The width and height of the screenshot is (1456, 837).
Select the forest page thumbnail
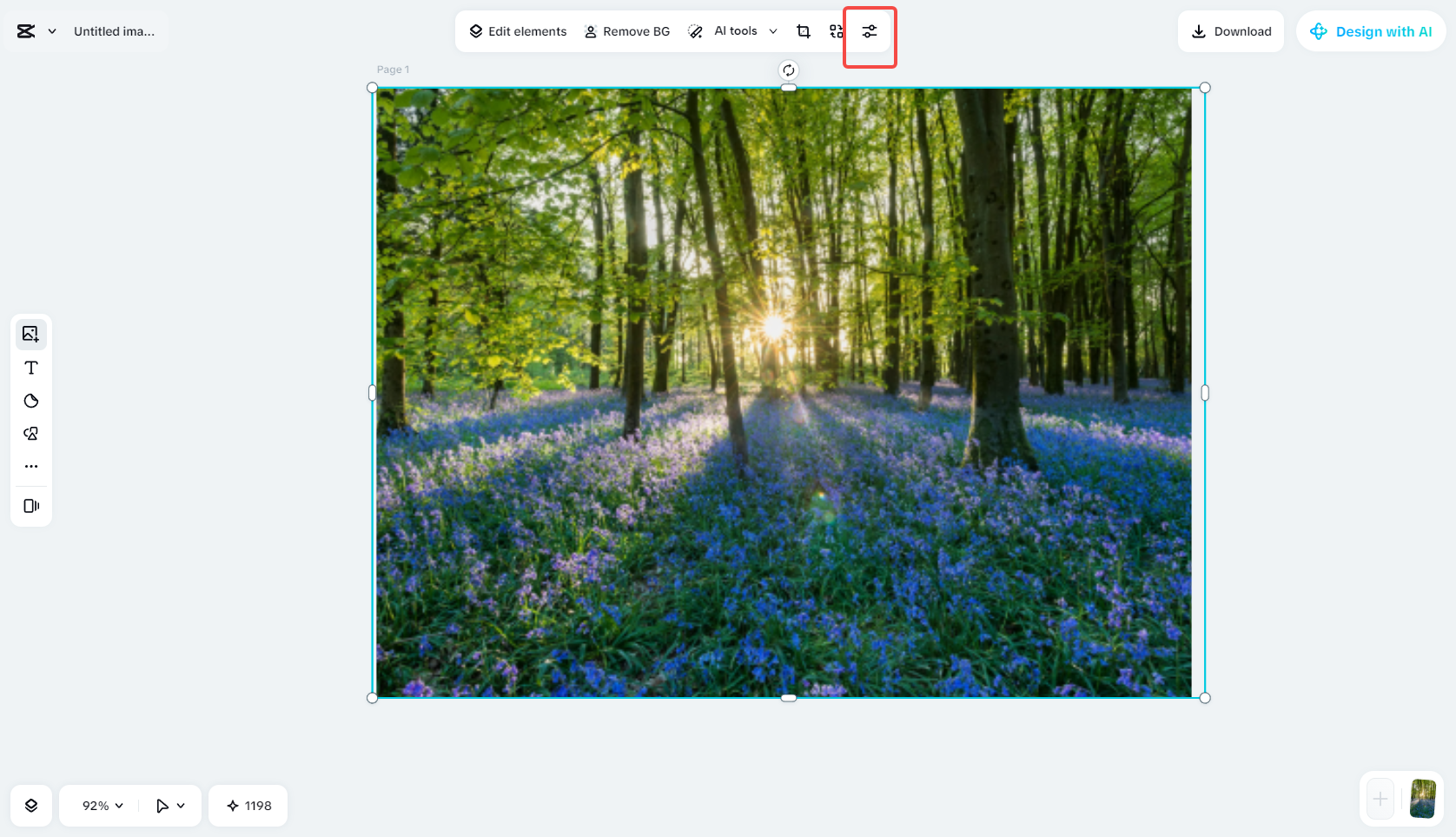1423,799
